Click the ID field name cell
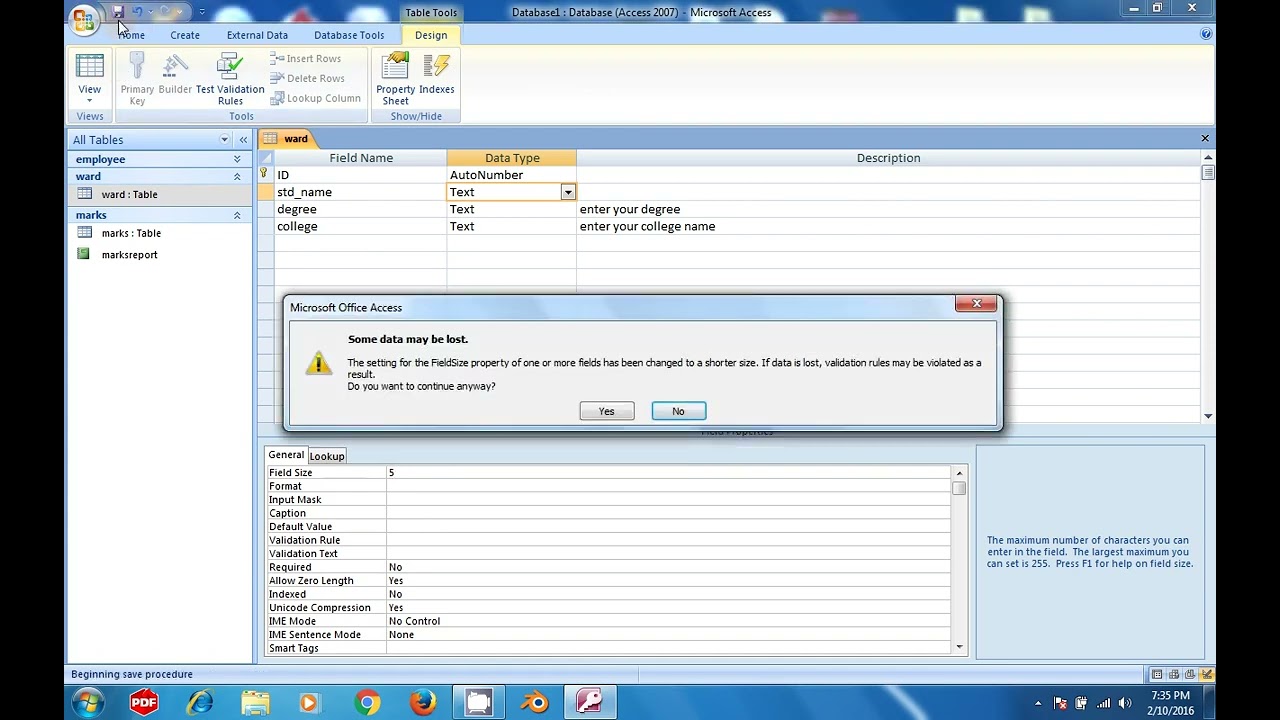This screenshot has height=720, width=1280. click(360, 175)
